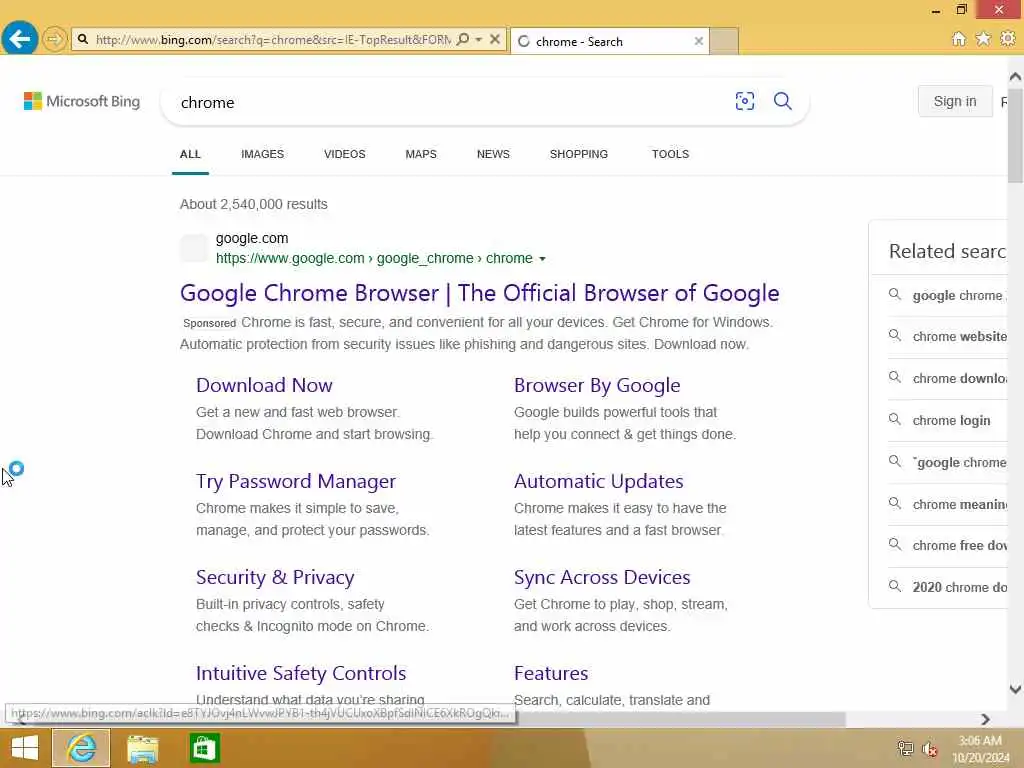Open the address bar autocomplete dropdown arrow
This screenshot has height=768, width=1024.
pos(479,39)
